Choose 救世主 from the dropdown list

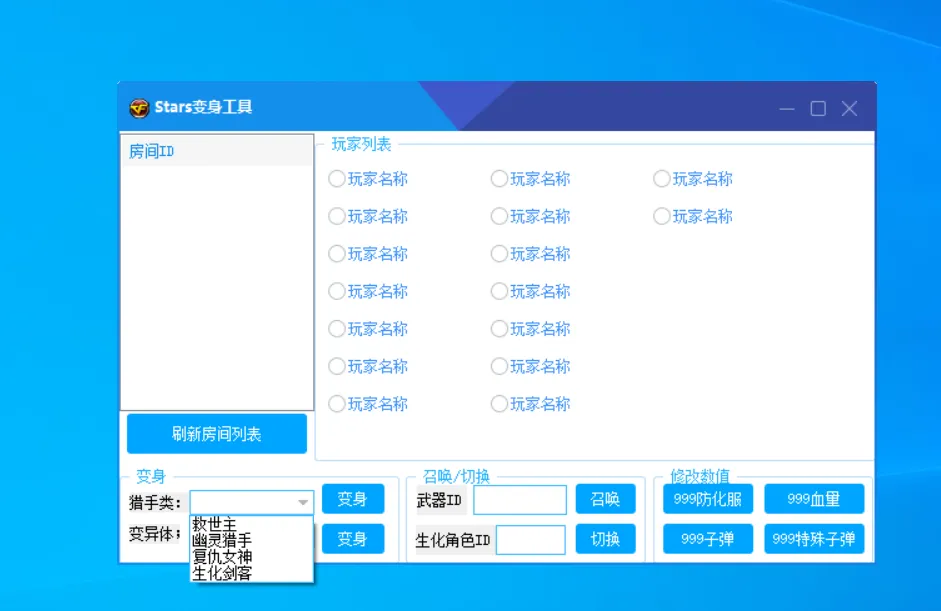pos(215,524)
